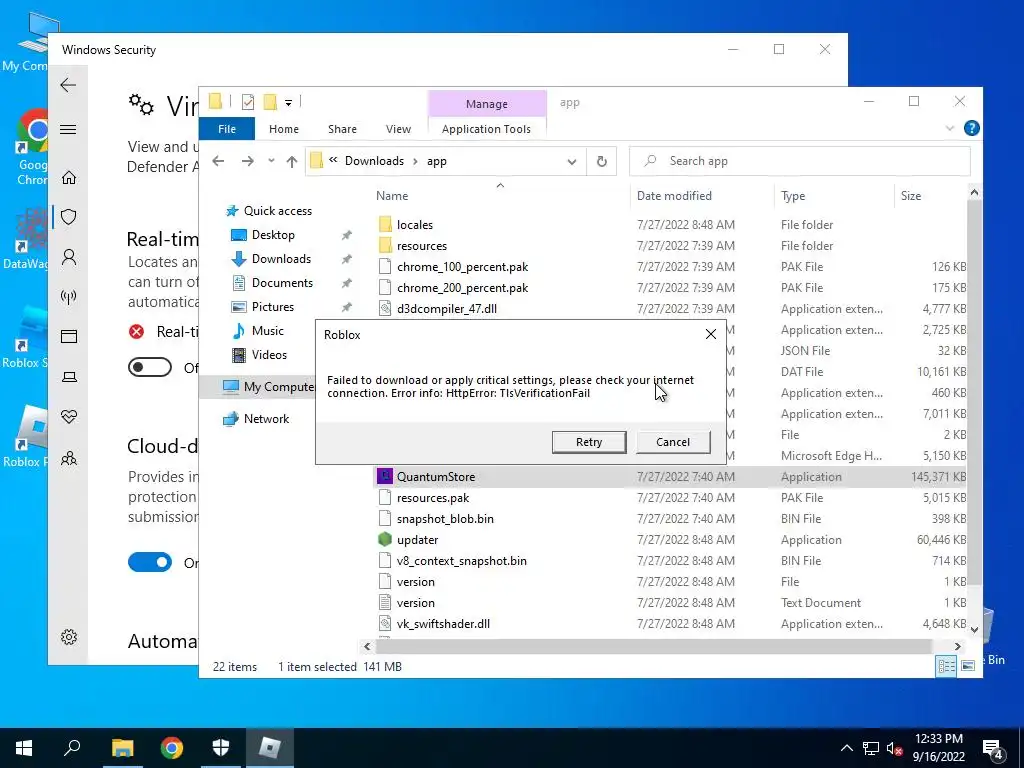Go up one folder level
Image resolution: width=1024 pixels, height=768 pixels.
point(291,161)
